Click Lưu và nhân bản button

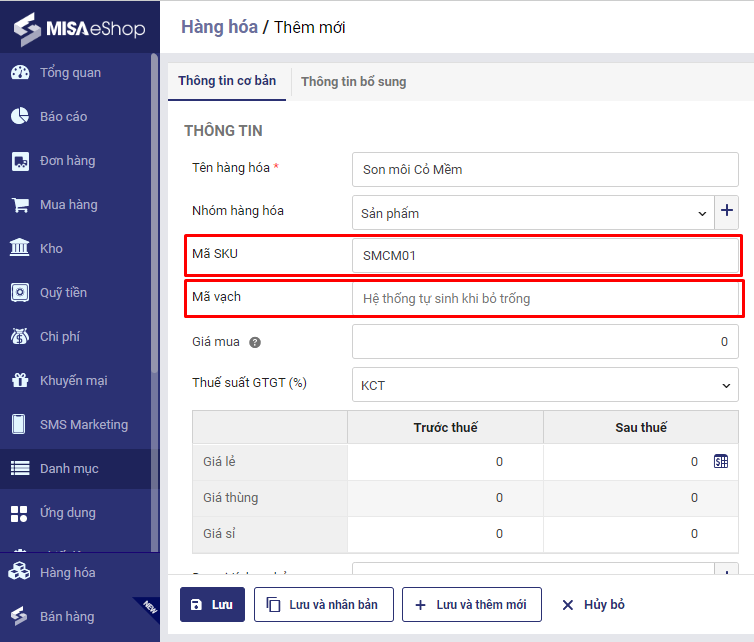(x=324, y=604)
